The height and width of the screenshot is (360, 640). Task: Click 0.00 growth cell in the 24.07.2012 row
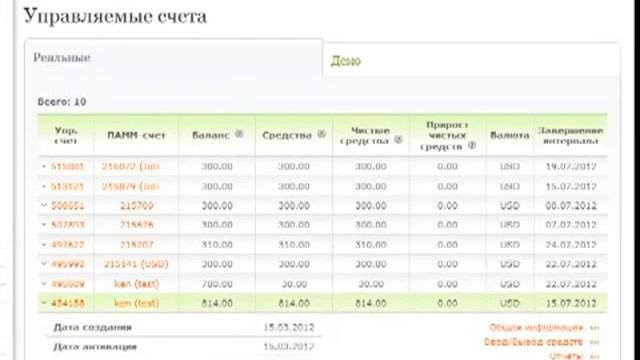point(447,245)
